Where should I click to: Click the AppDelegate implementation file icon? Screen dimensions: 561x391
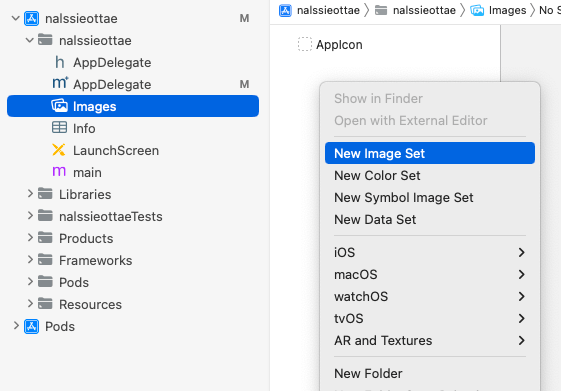point(60,83)
